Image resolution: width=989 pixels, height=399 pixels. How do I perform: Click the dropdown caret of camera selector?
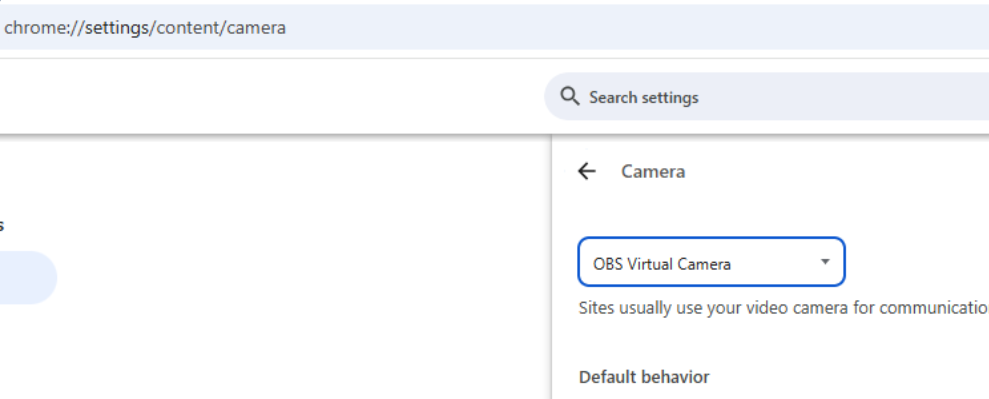click(825, 262)
